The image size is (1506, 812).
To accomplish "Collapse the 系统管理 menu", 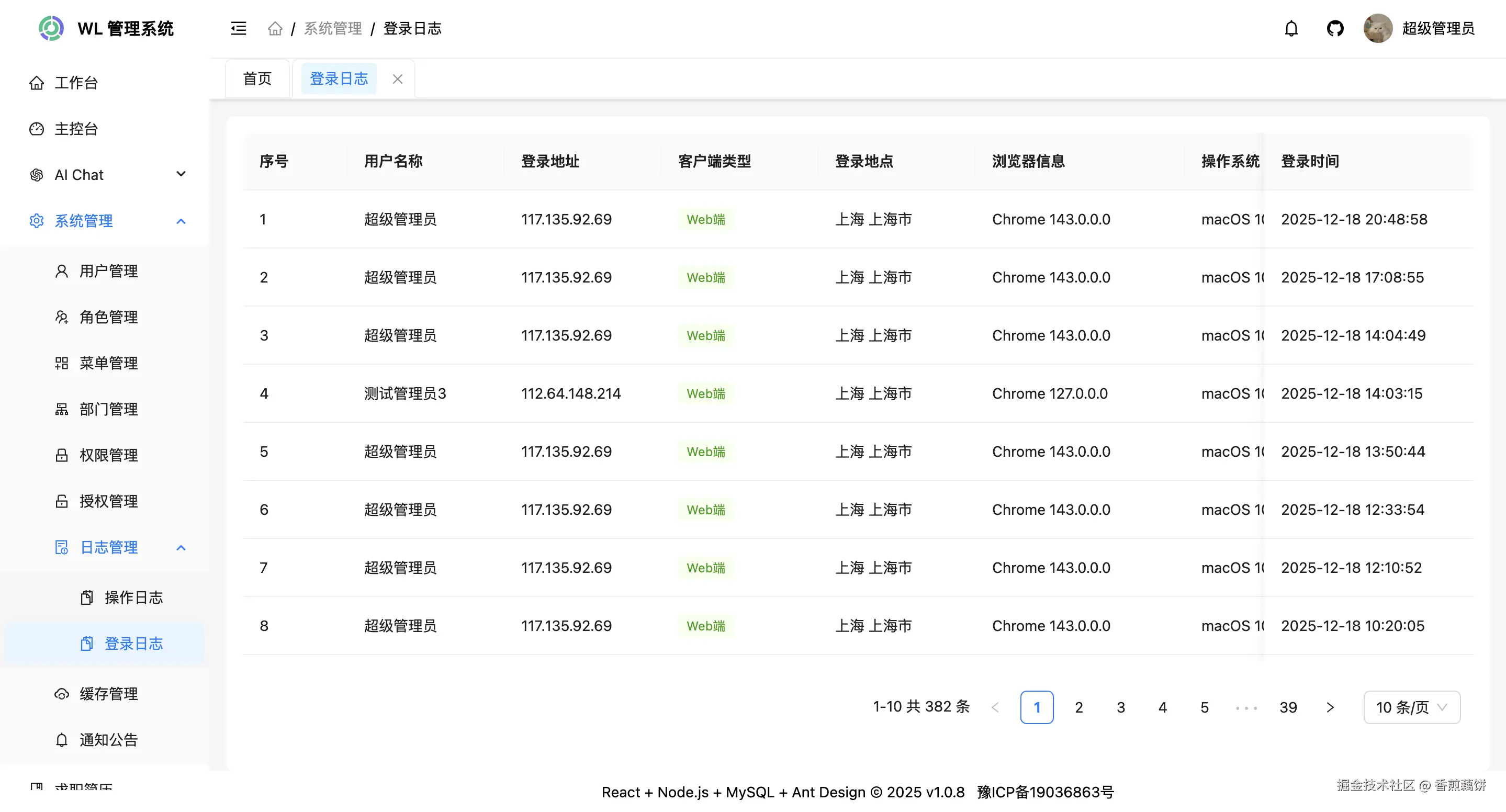I will [x=181, y=221].
